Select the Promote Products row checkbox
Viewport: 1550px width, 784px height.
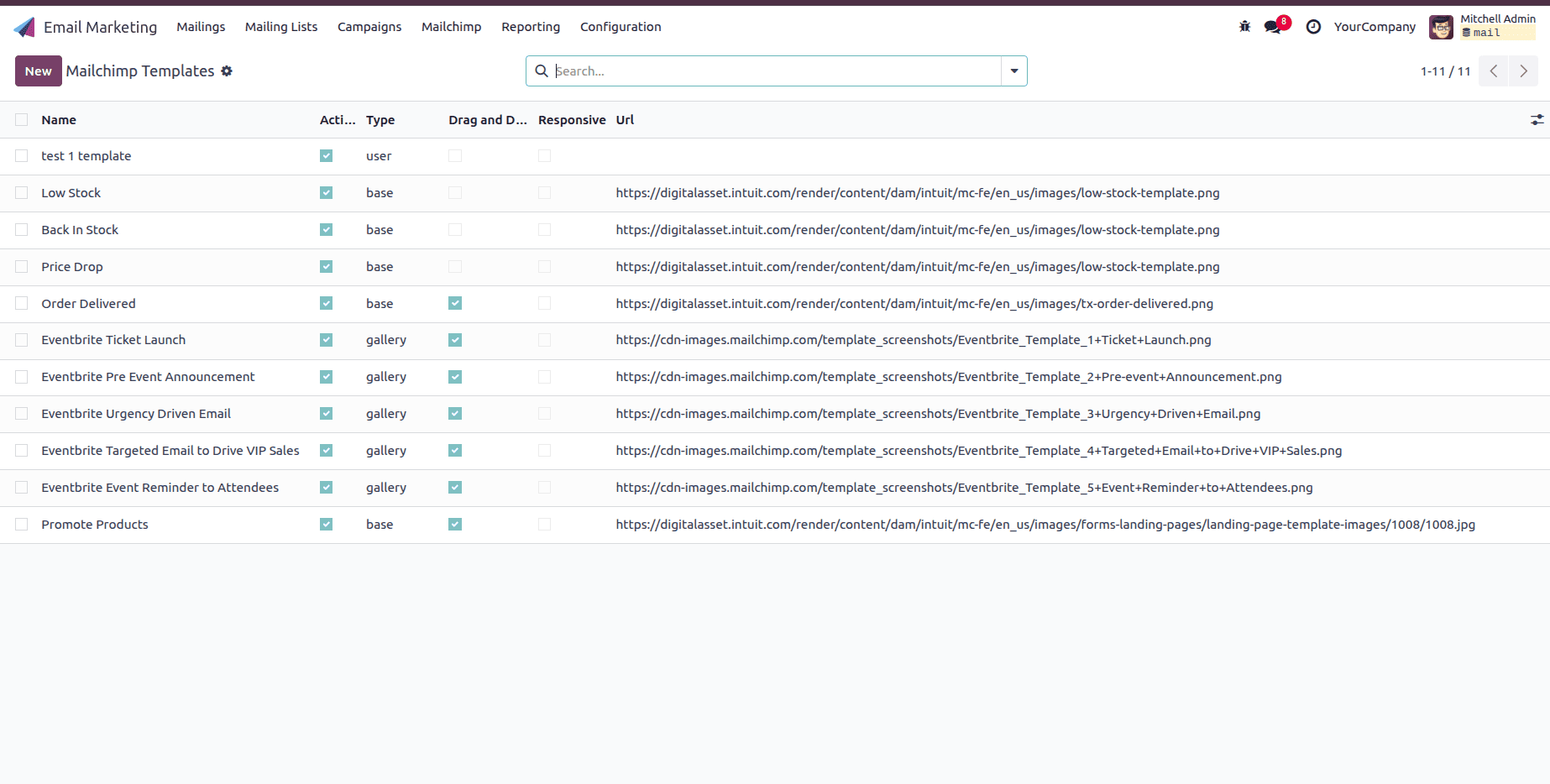(22, 525)
